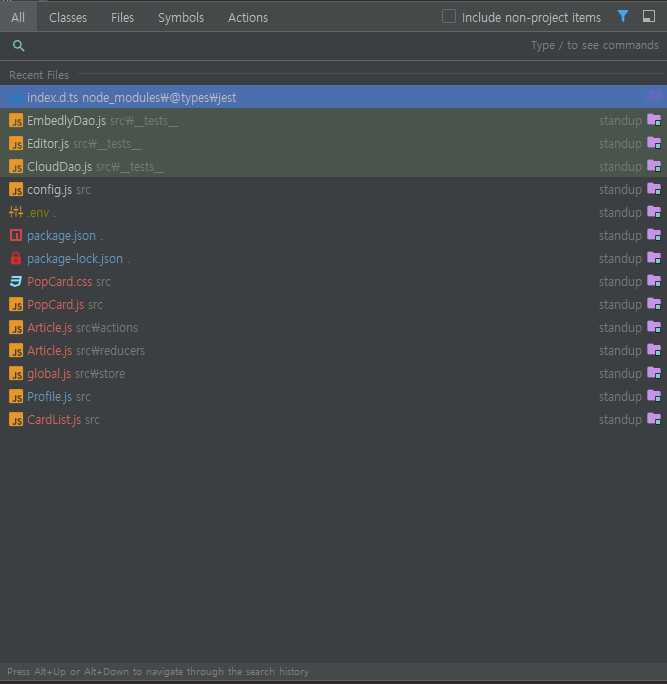Open the .env file

point(333,212)
